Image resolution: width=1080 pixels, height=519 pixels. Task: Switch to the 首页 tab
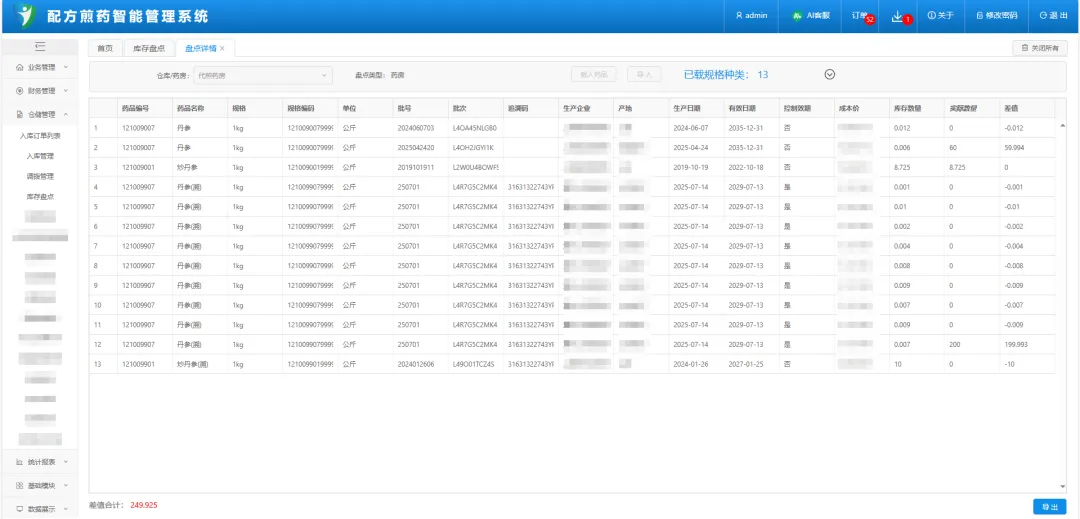point(104,48)
